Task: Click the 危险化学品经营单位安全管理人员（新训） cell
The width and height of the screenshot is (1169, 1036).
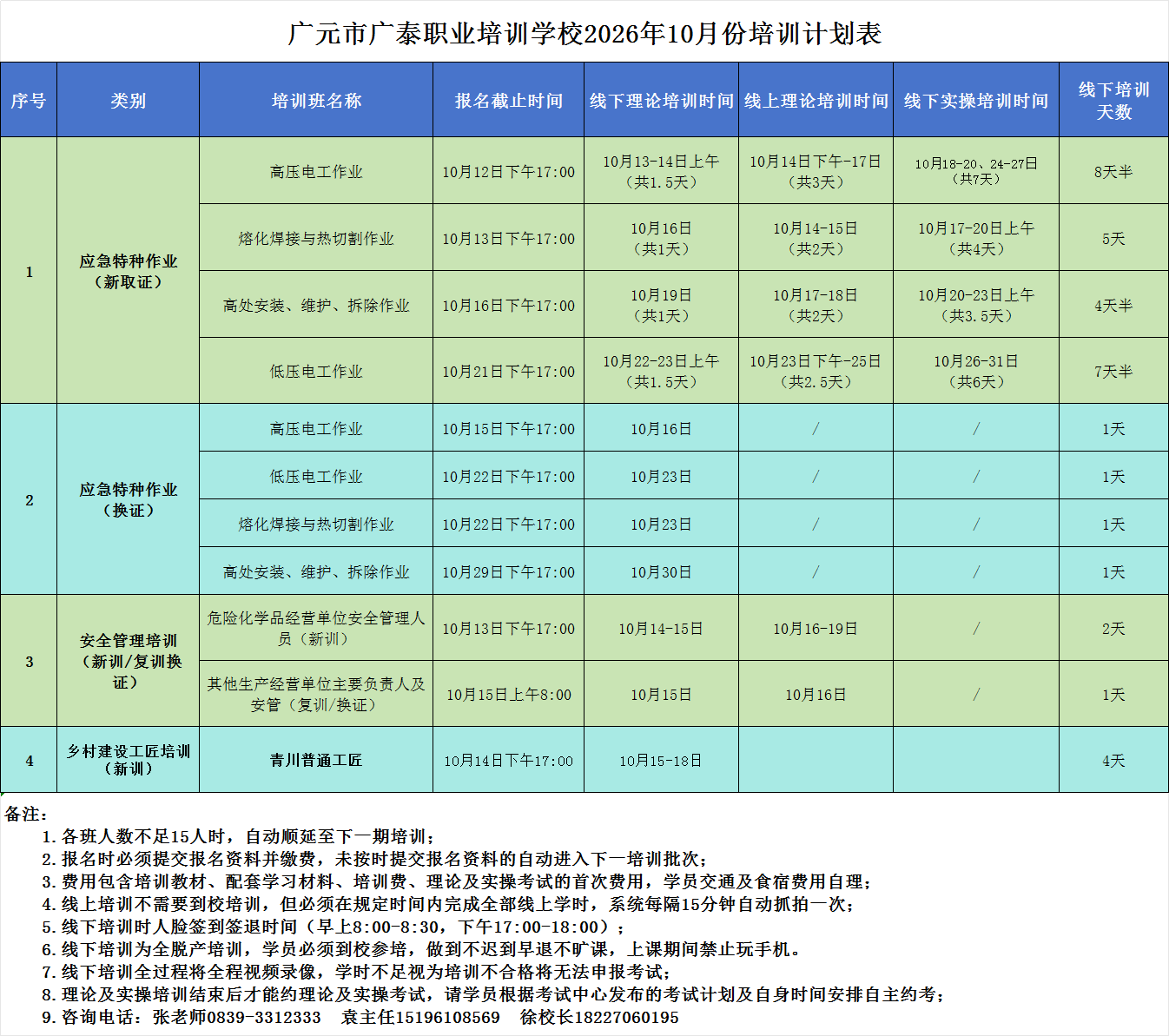Action: (x=316, y=628)
